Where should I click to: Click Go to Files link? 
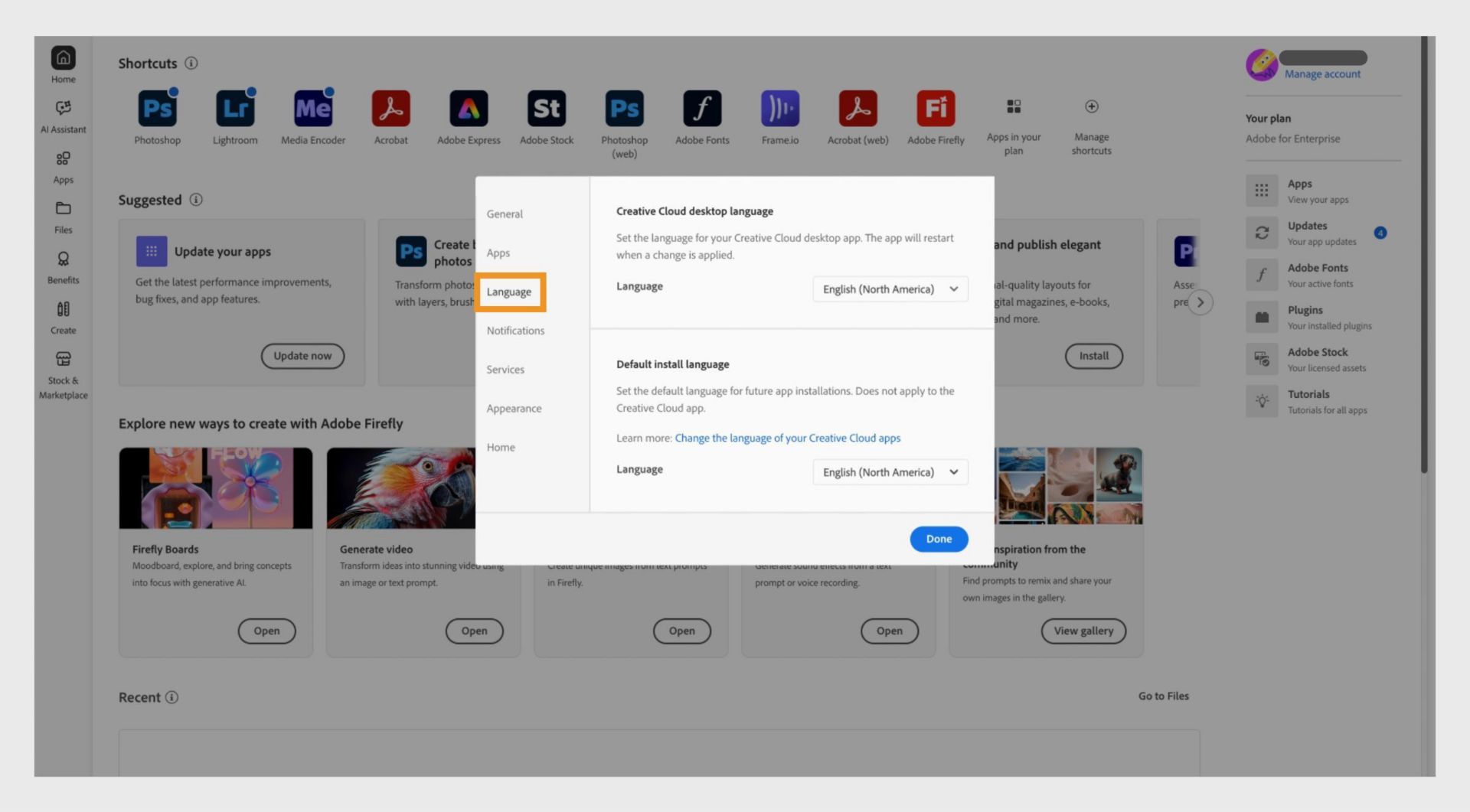1163,696
